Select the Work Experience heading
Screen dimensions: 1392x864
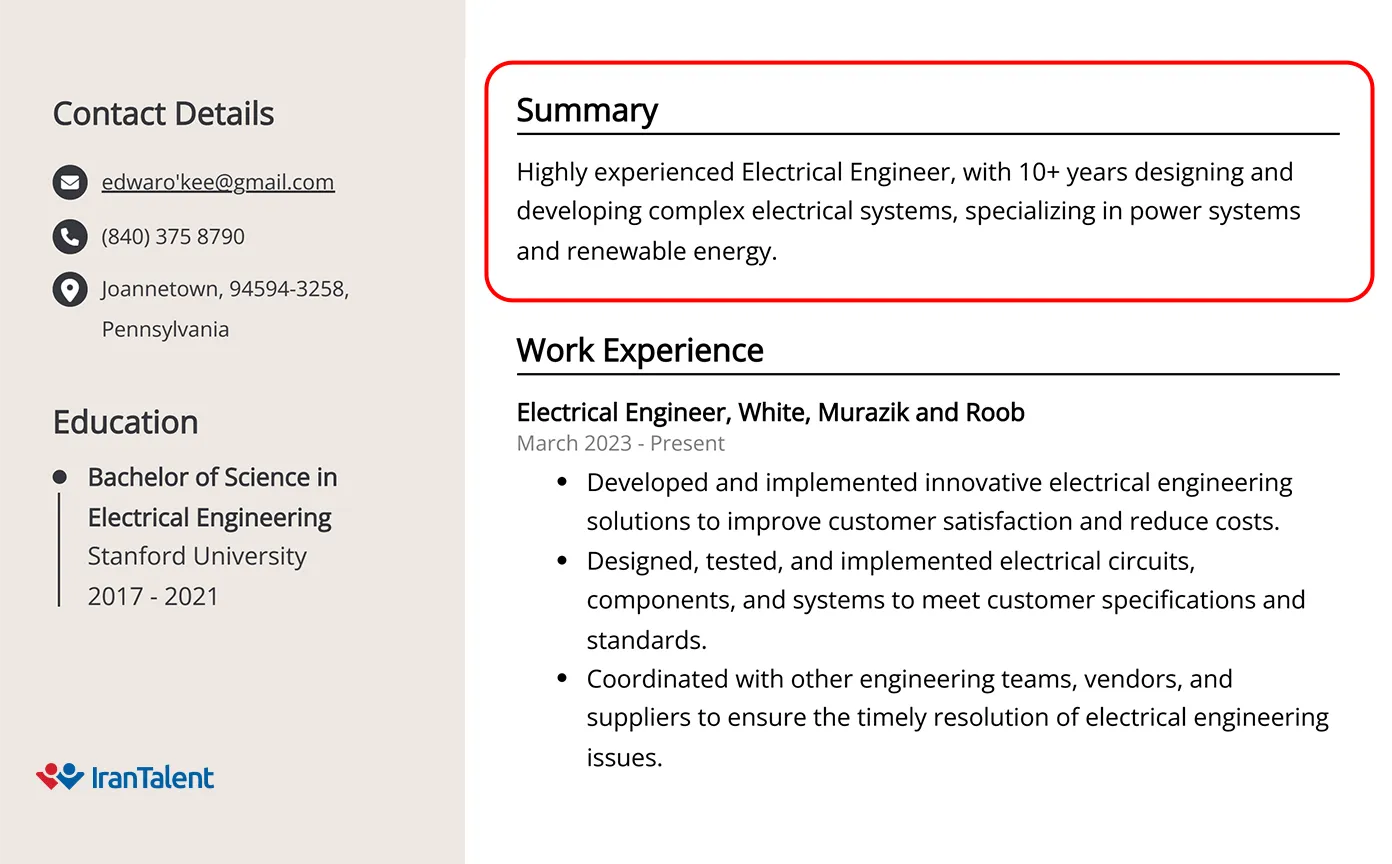pos(640,350)
